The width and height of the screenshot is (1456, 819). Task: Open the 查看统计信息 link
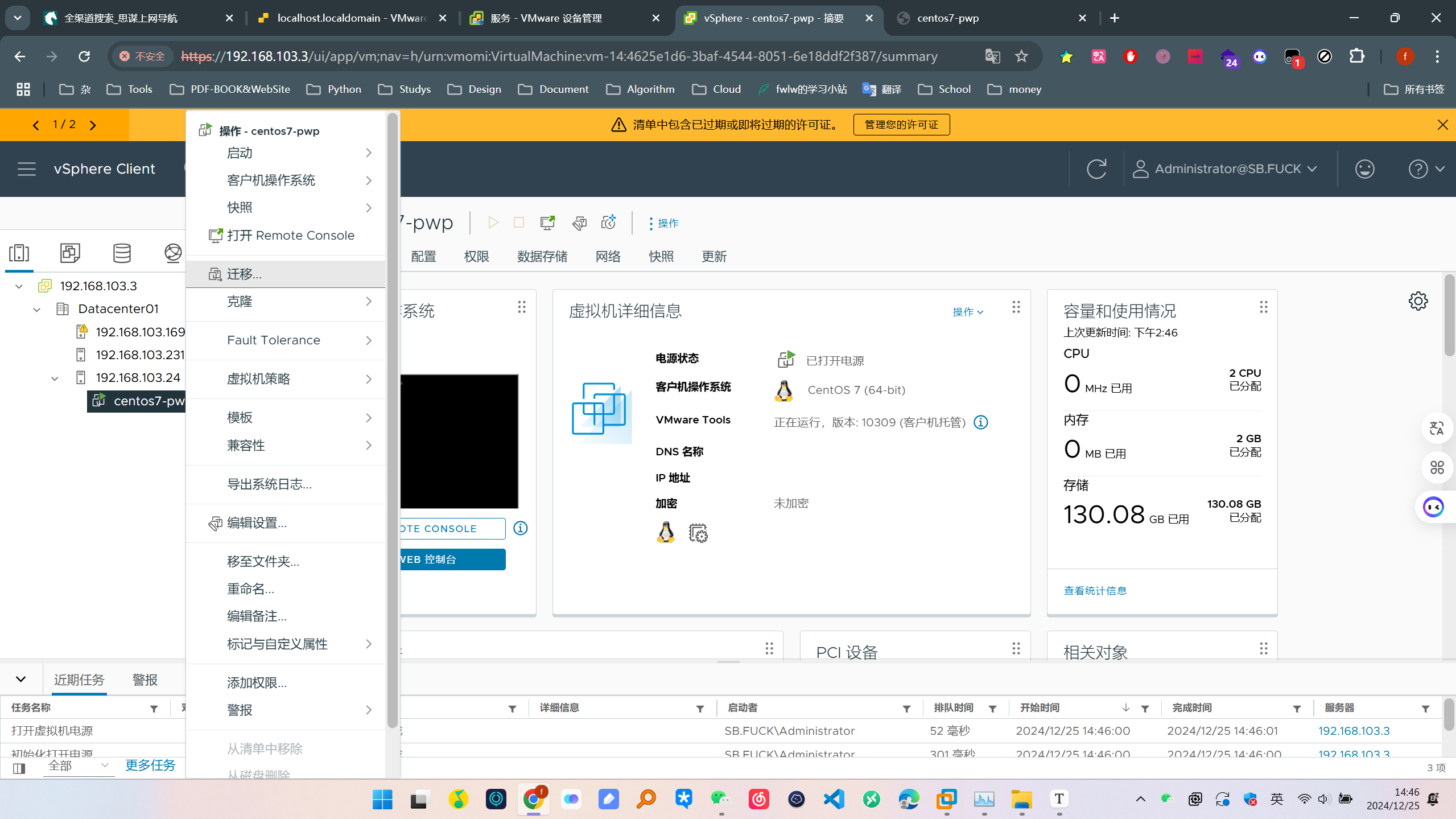(1095, 591)
